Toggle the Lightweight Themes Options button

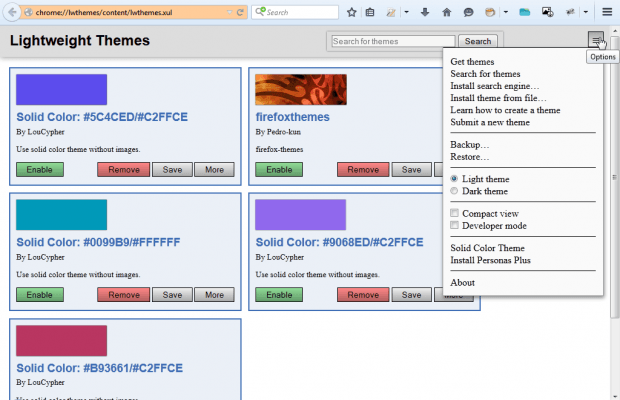pyautogui.click(x=596, y=39)
